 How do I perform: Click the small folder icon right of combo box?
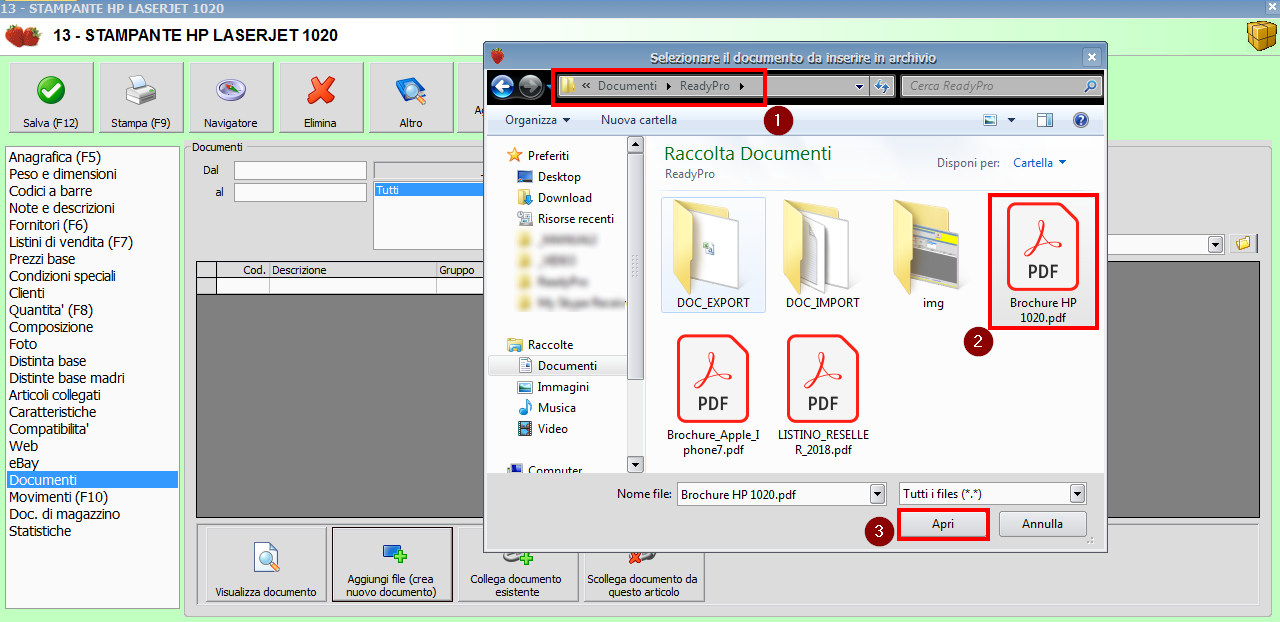(x=1243, y=244)
